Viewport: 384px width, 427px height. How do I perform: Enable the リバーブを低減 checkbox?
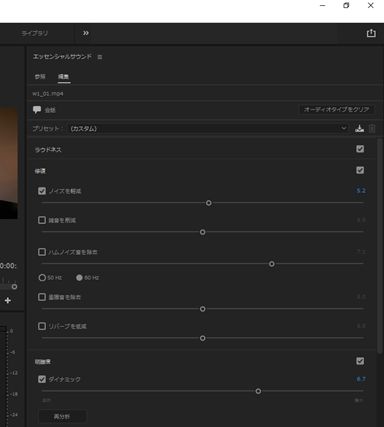[x=42, y=326]
